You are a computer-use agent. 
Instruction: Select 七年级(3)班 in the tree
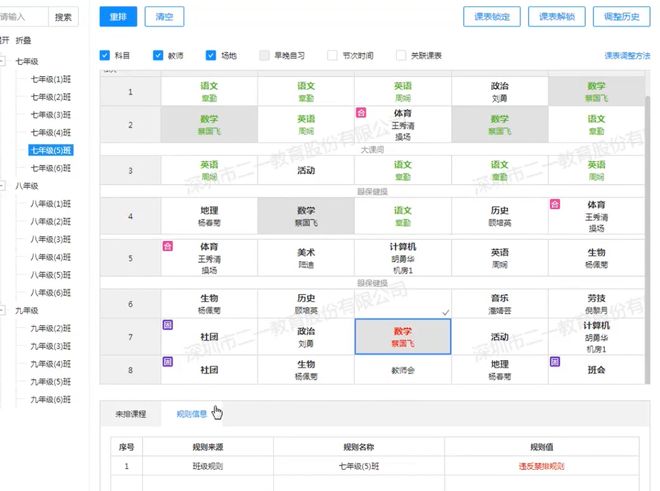51,115
